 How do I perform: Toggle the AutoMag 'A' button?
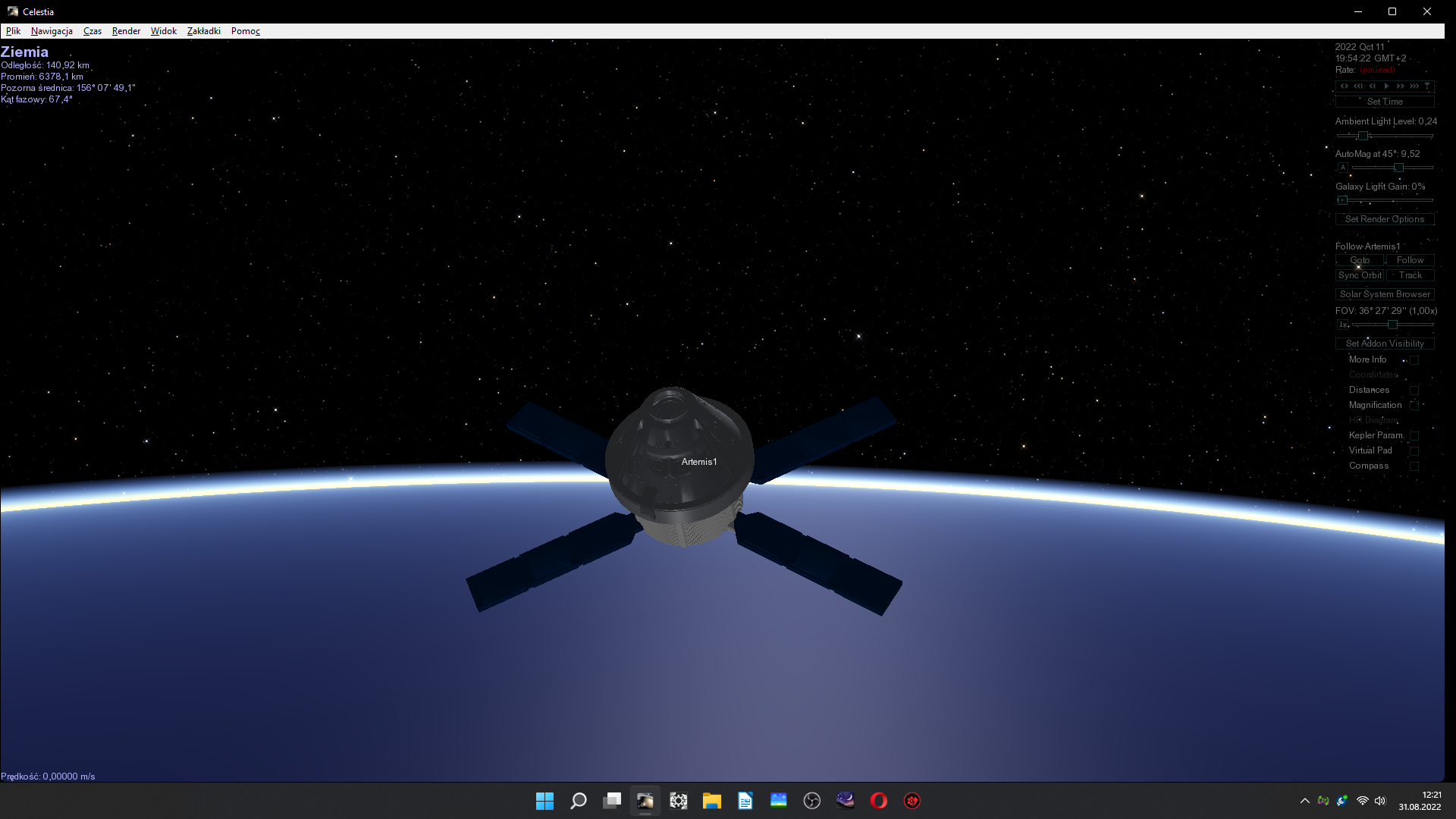1342,168
